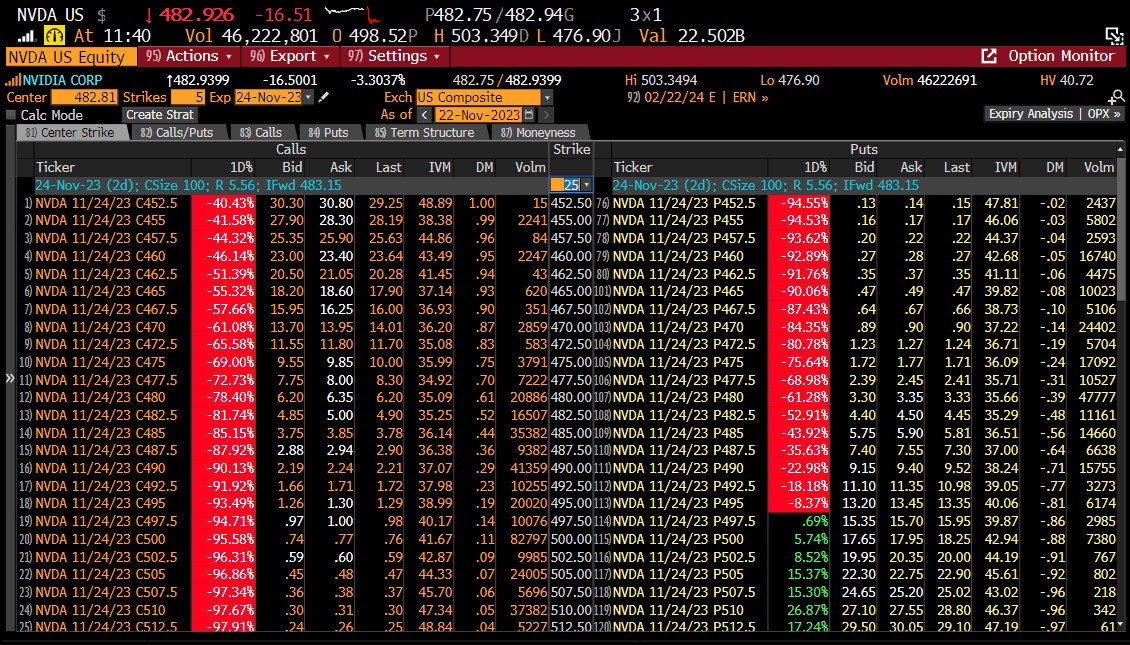
Task: Click the pop-out icon beside Option Monitor
Action: click(989, 55)
